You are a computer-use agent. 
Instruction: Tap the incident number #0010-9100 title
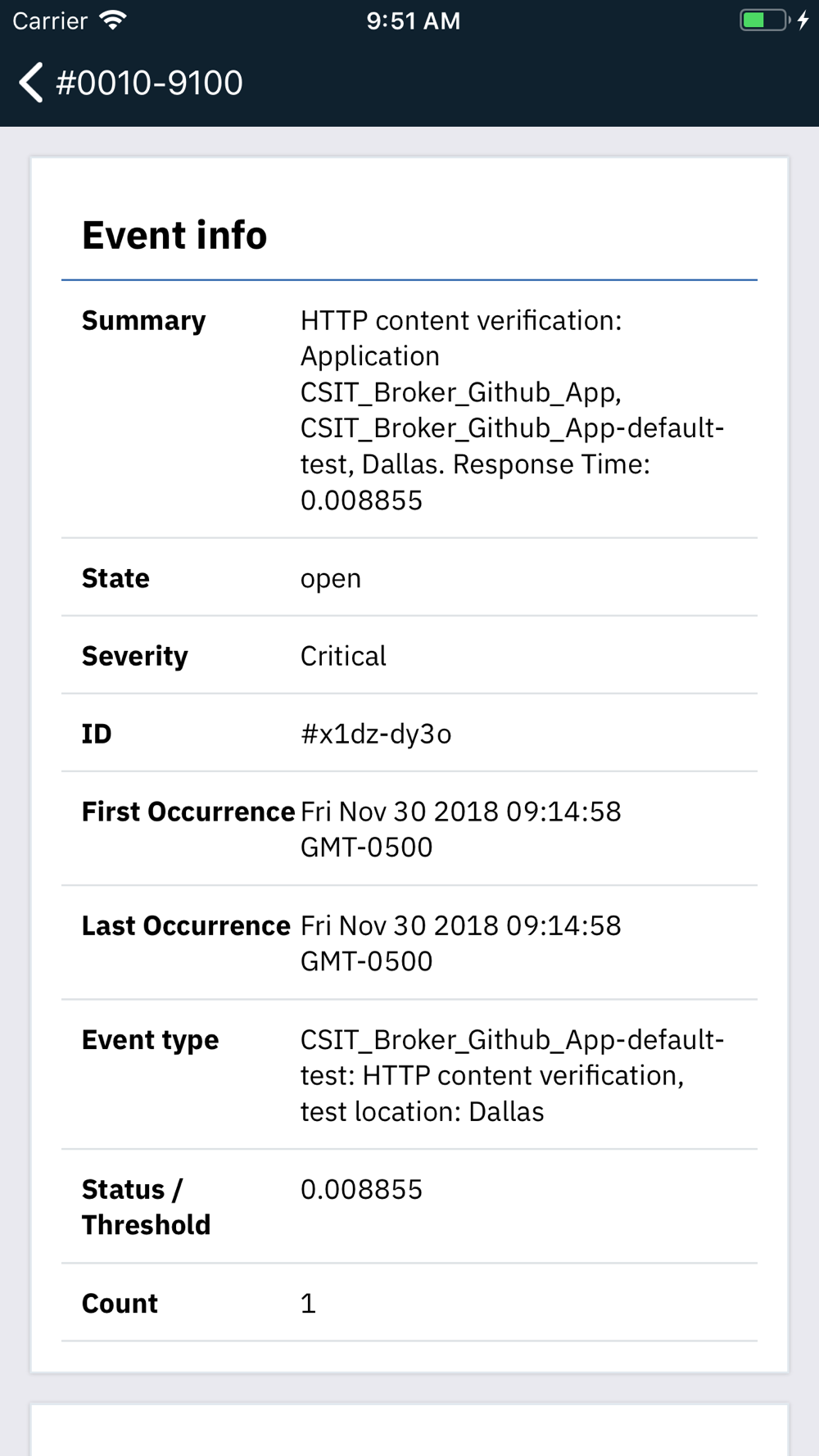149,83
